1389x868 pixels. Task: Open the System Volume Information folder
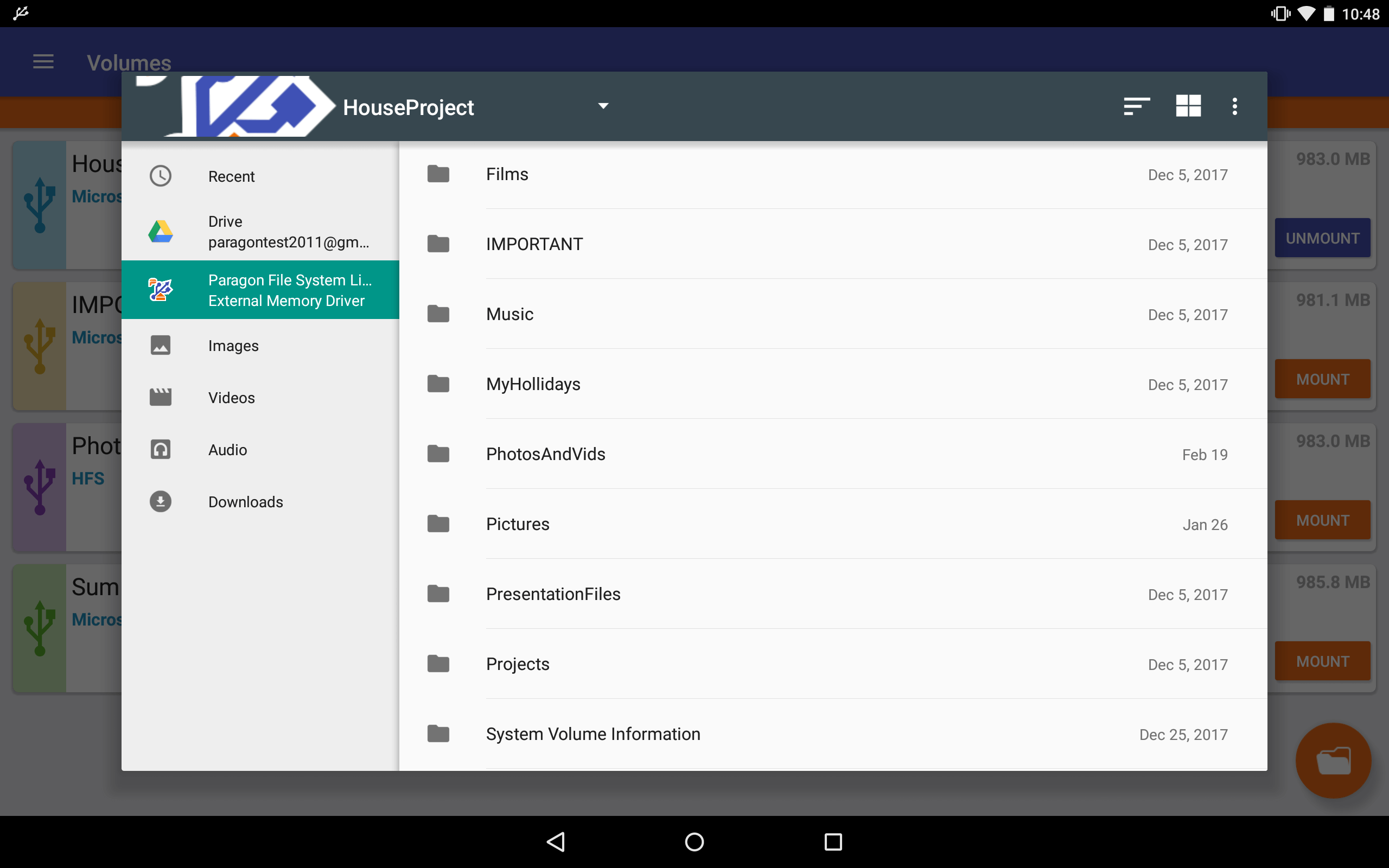(x=592, y=733)
